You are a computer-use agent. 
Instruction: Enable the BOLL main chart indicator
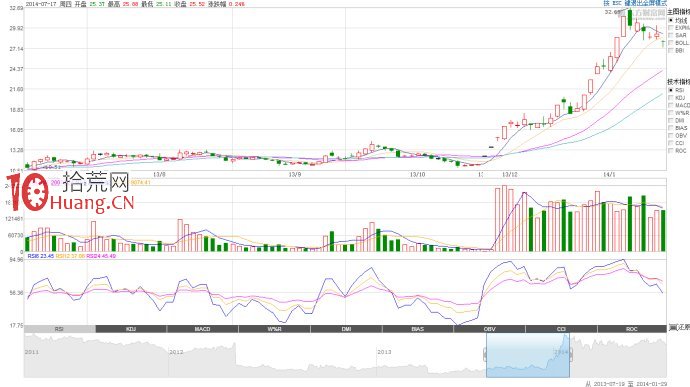[671, 43]
